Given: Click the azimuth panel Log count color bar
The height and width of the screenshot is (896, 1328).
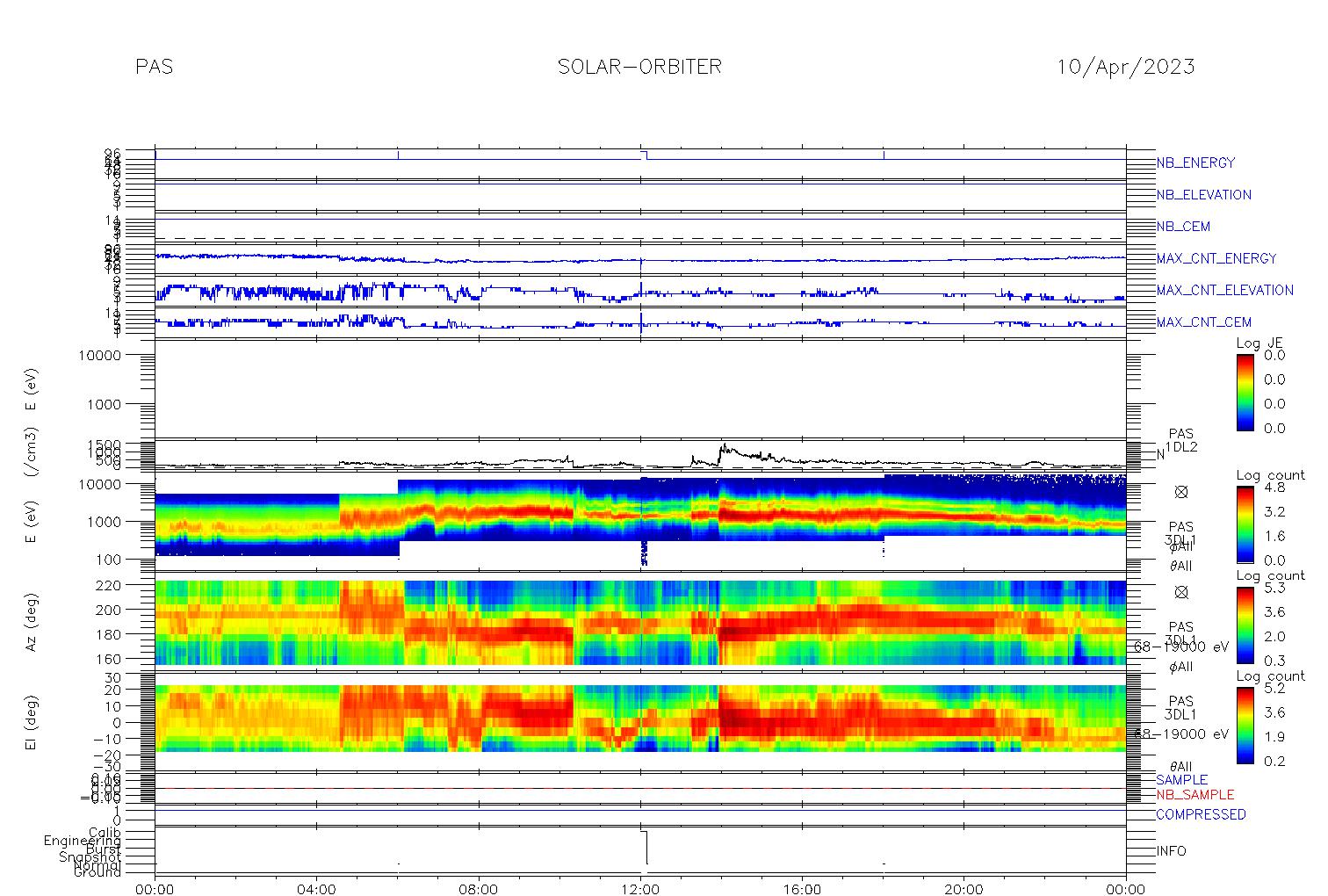Looking at the screenshot, I should click(1245, 625).
